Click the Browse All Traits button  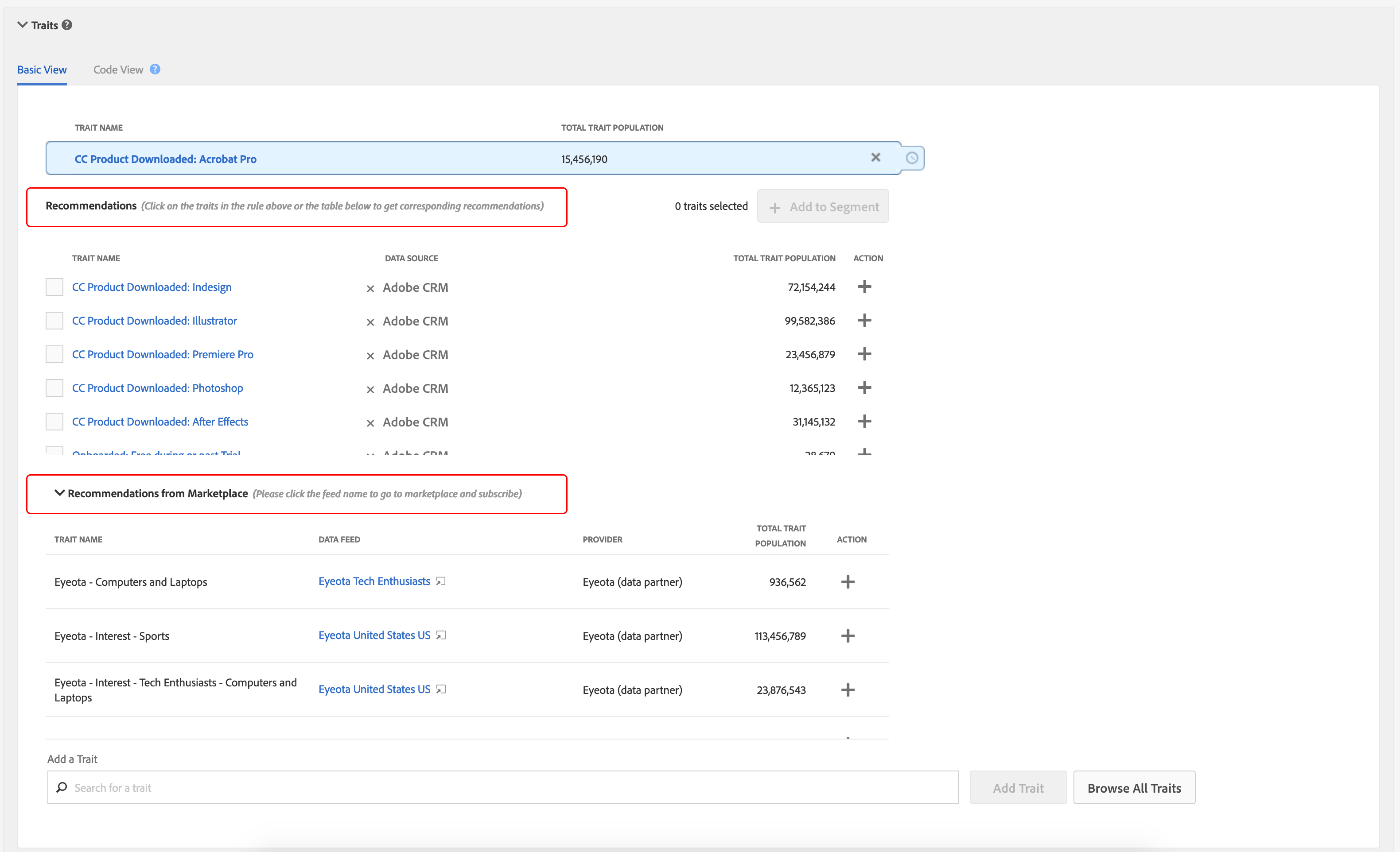1134,788
